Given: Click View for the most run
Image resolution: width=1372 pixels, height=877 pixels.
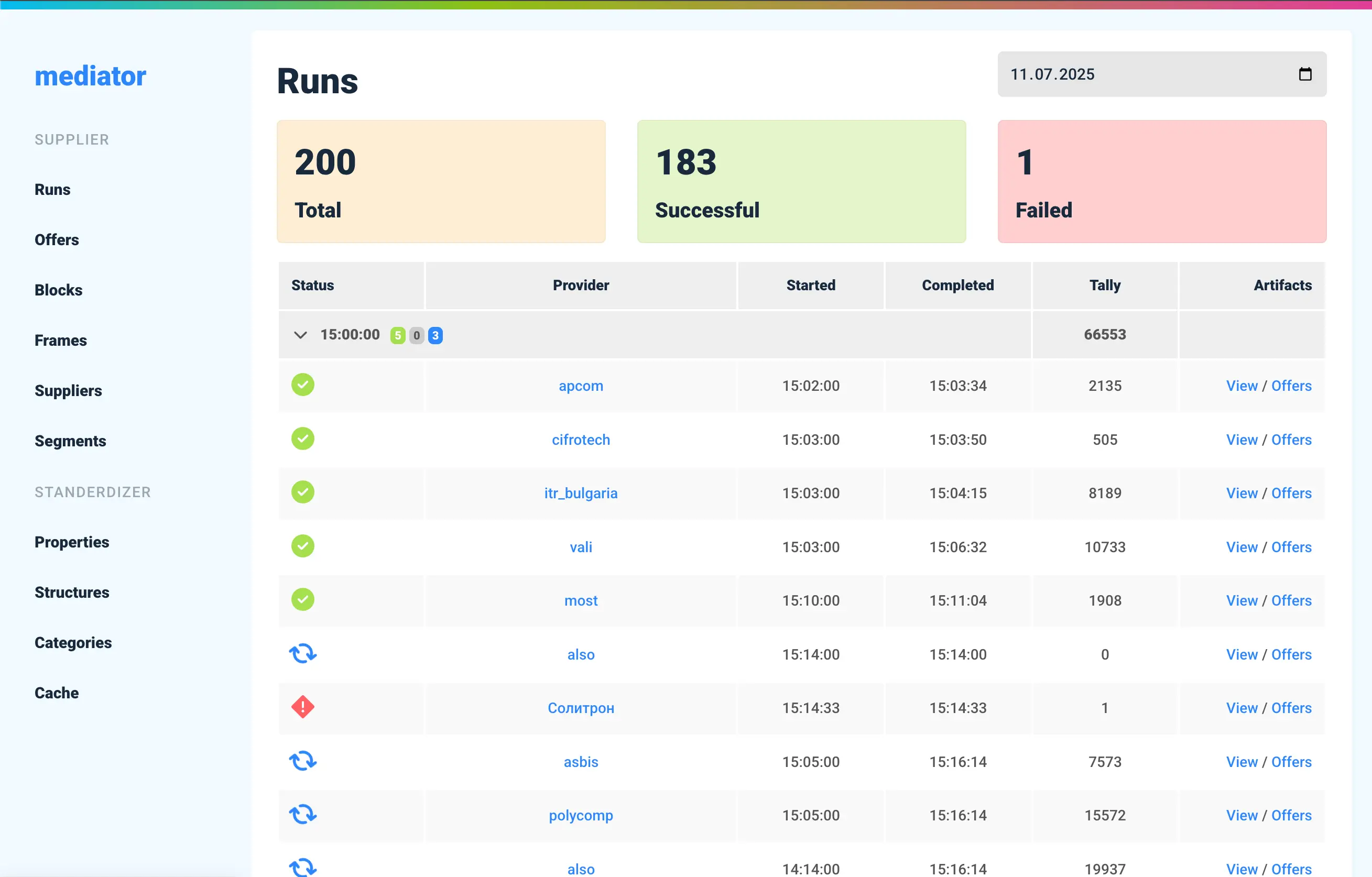Looking at the screenshot, I should pyautogui.click(x=1242, y=601).
